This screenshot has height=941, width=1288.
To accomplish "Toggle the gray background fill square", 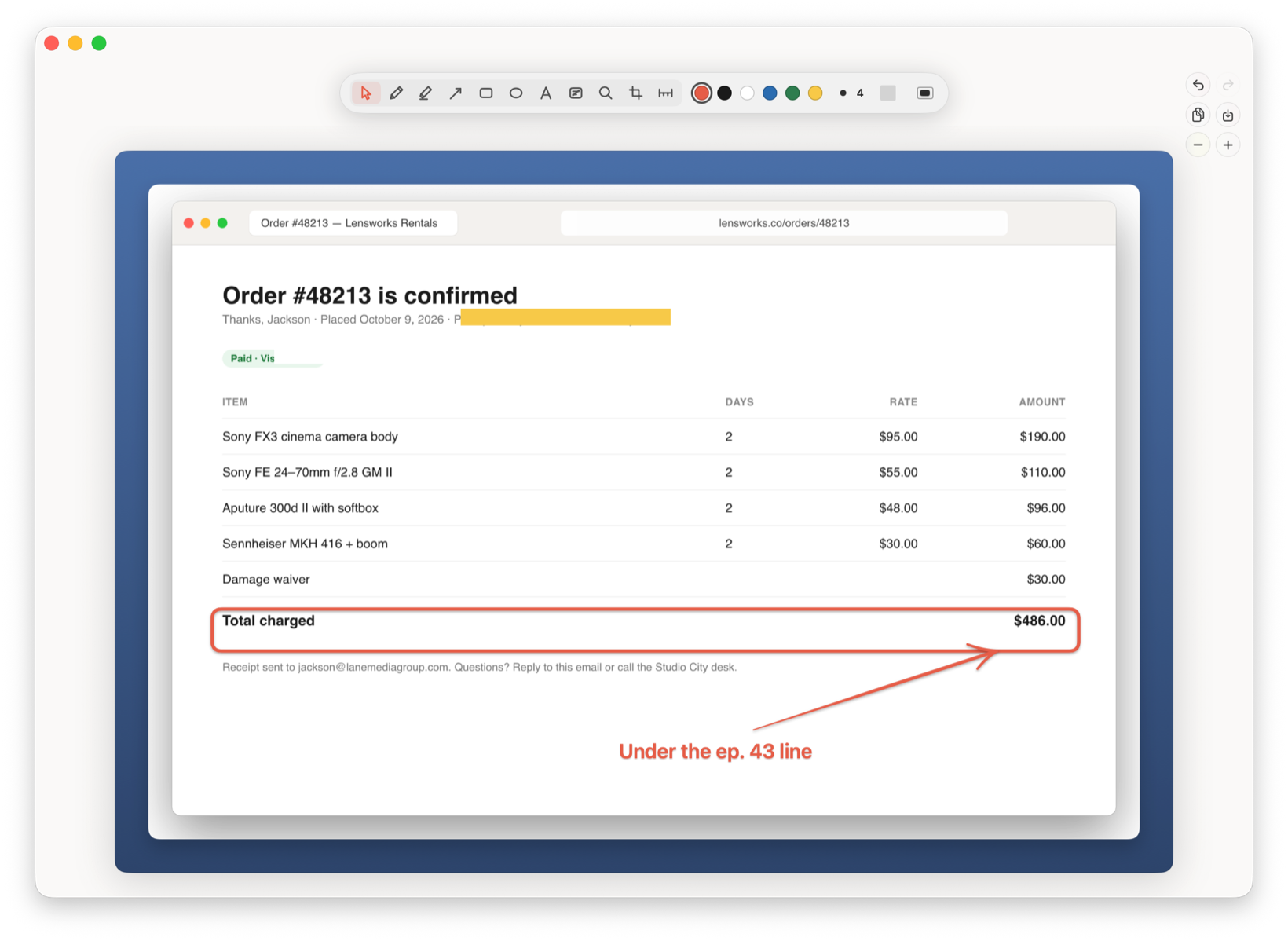I will [x=888, y=93].
